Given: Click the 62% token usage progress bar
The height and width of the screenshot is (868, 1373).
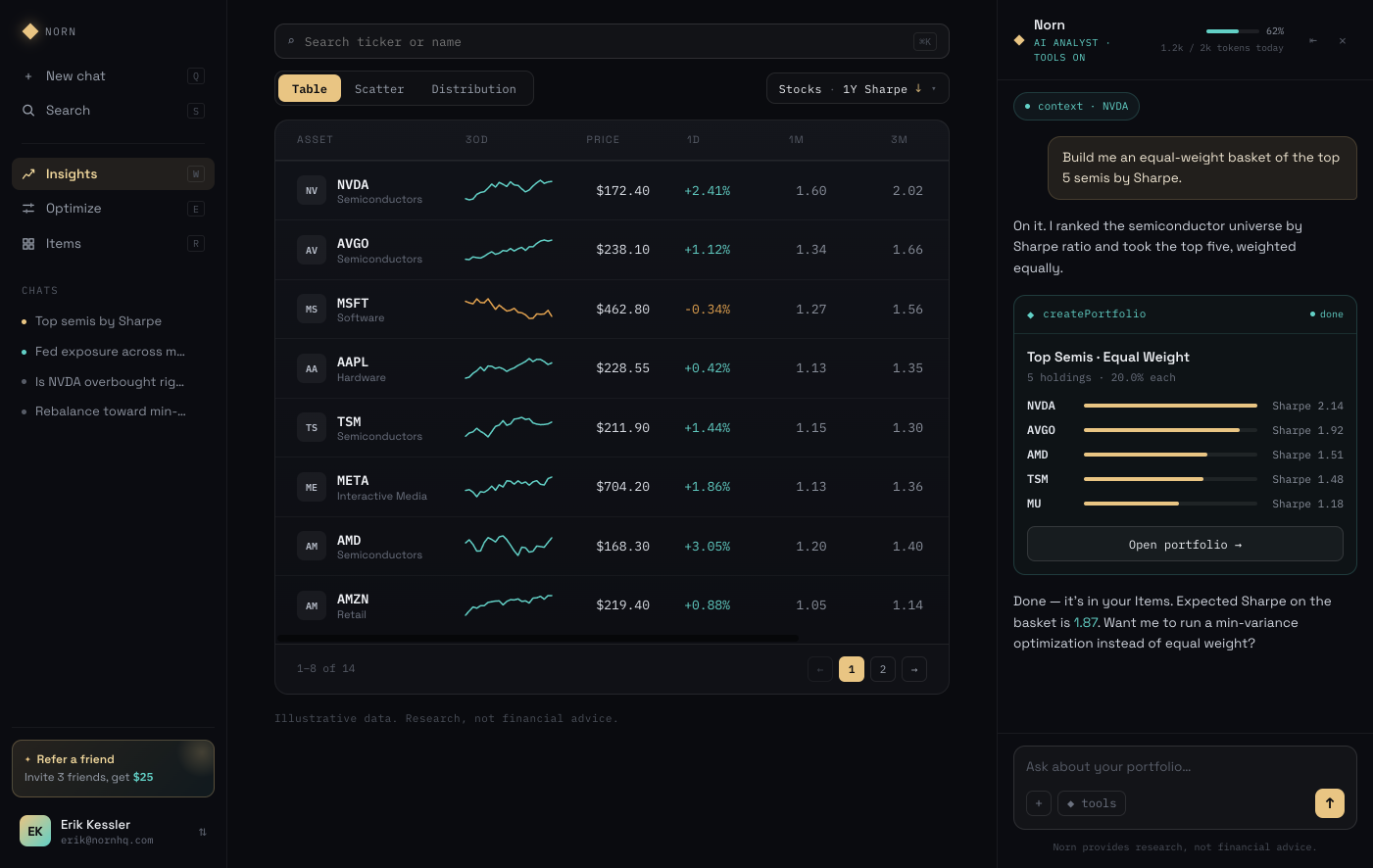Looking at the screenshot, I should click(1233, 31).
